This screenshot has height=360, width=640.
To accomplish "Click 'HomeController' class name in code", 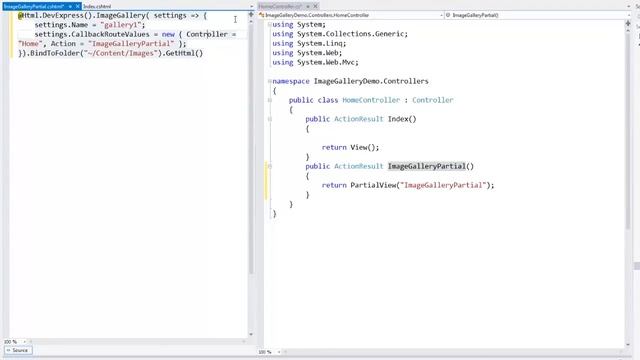I will point(371,100).
